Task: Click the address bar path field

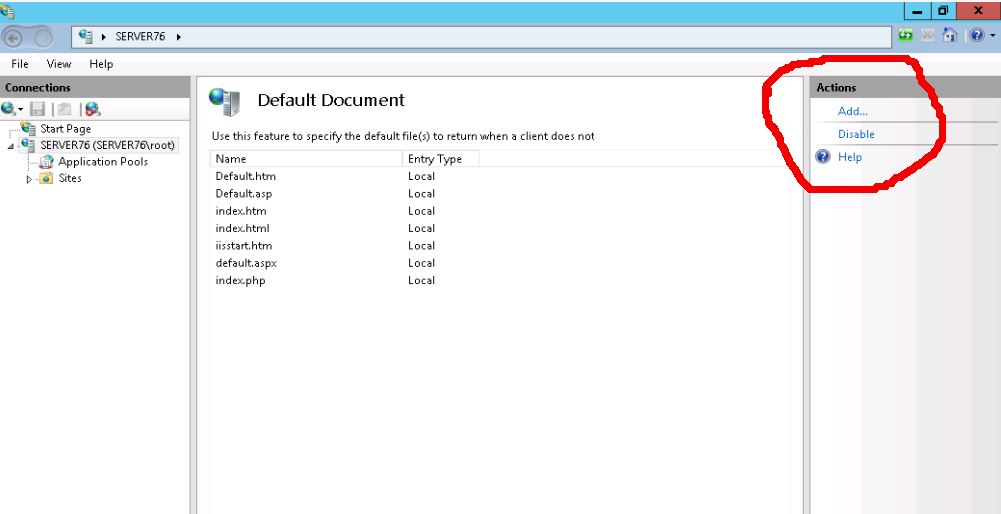Action: [482, 37]
